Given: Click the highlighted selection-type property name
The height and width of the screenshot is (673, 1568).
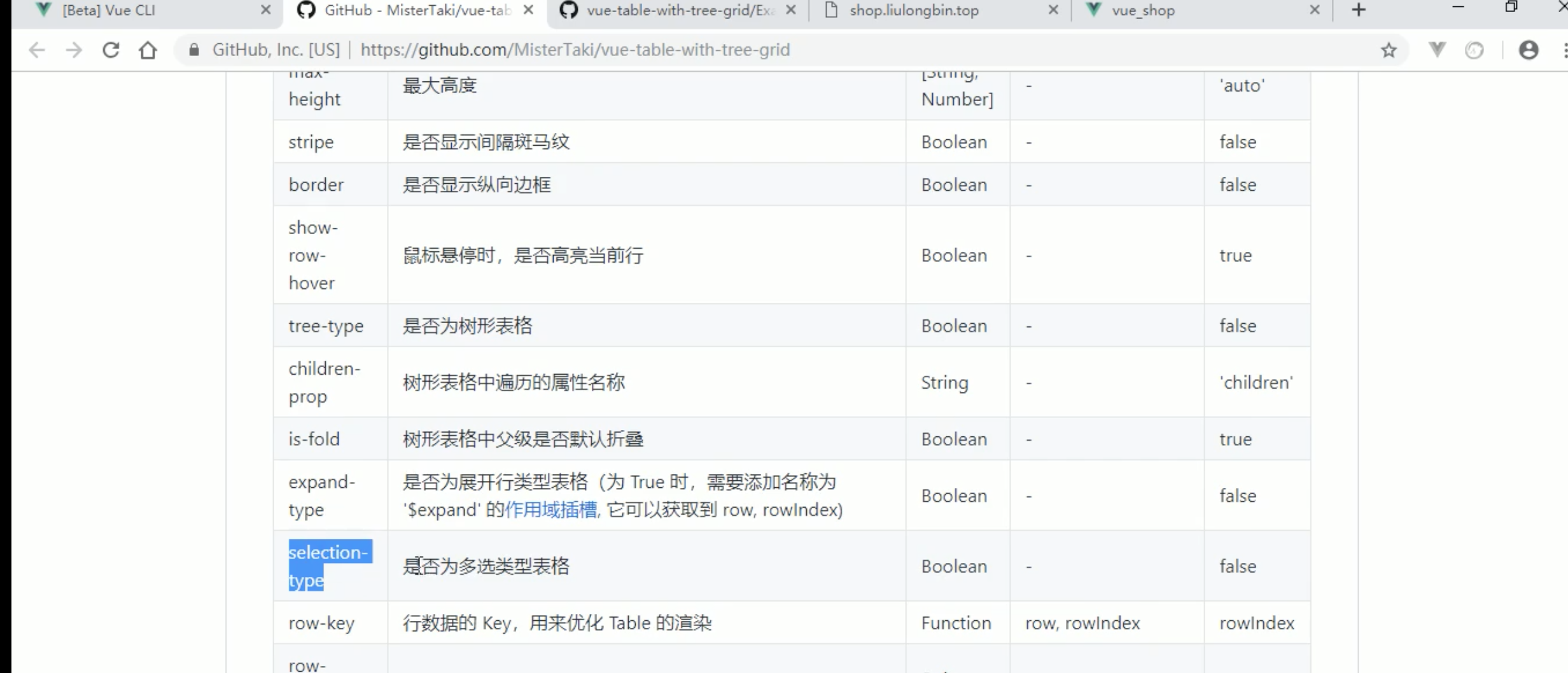Looking at the screenshot, I should point(330,566).
